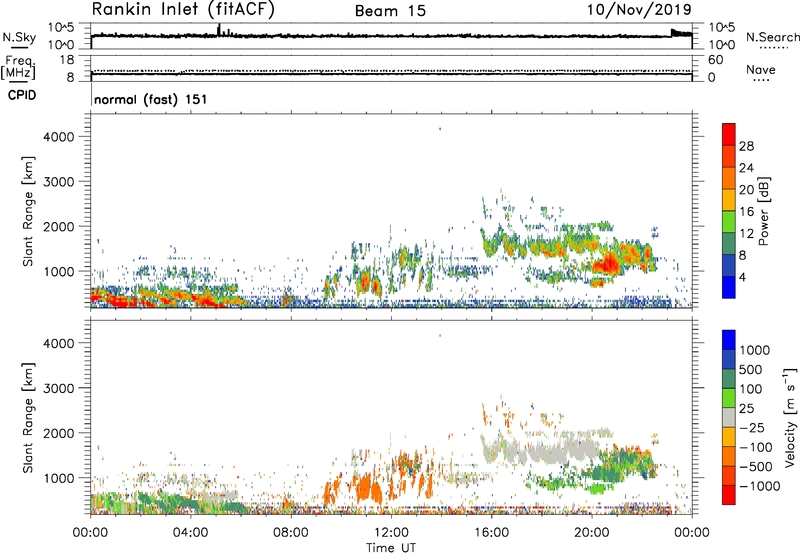
Task: Pick the grey segment of Velocity colorbar
Action: coord(729,417)
